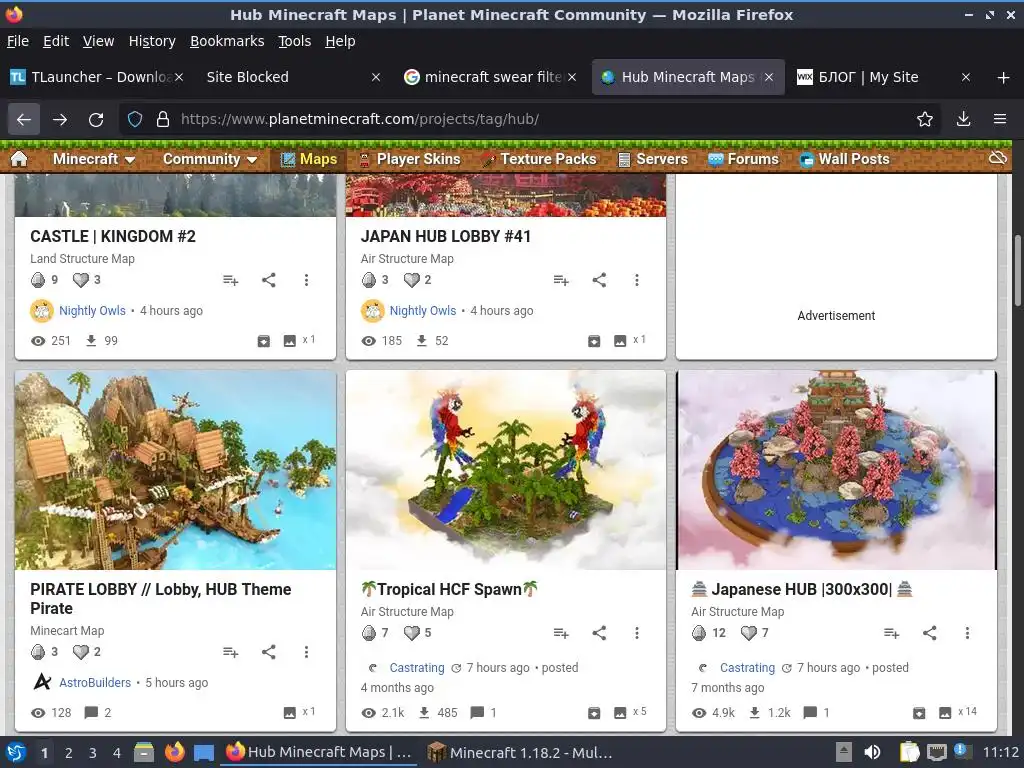Add PIRATE LOBBY to collection

(x=231, y=652)
